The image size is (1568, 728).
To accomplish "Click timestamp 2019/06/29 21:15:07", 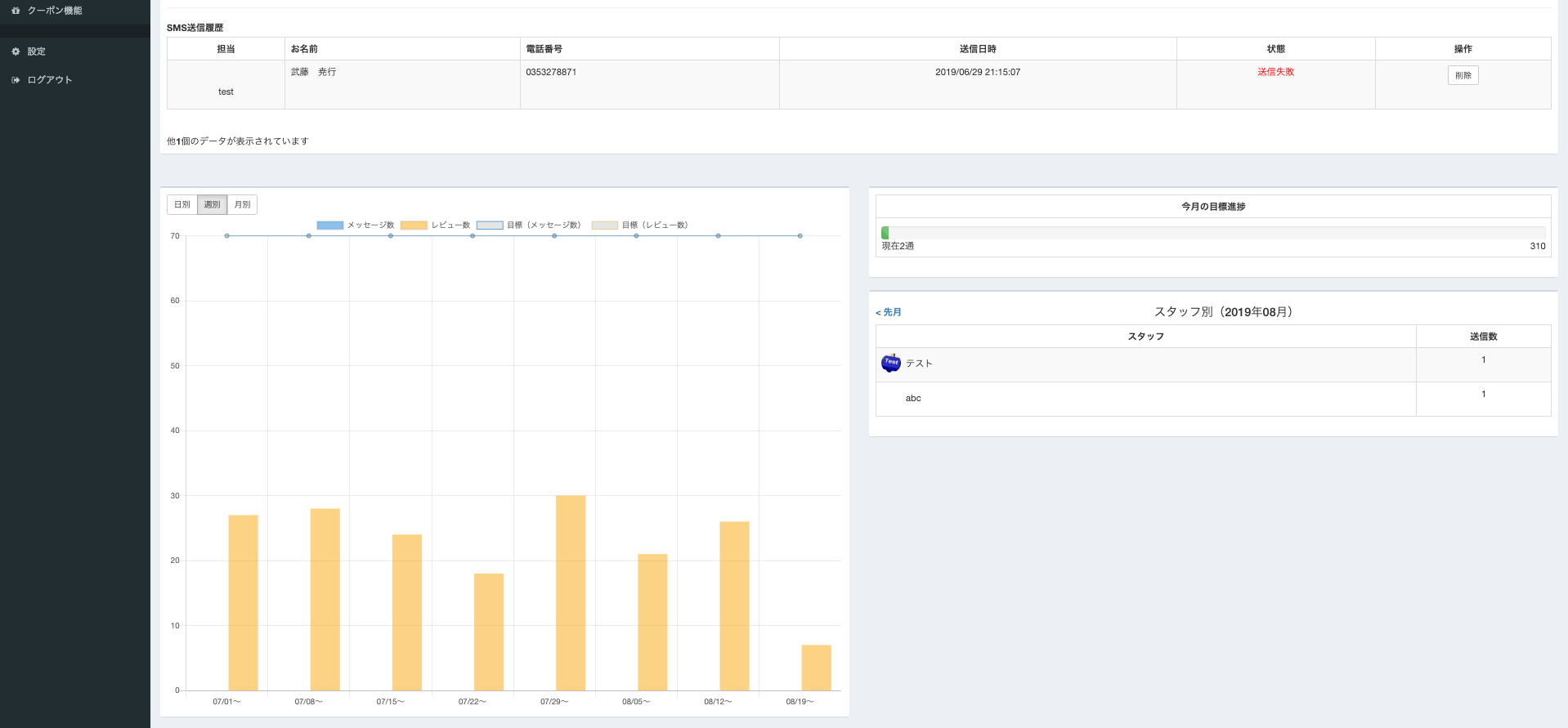I will point(978,72).
